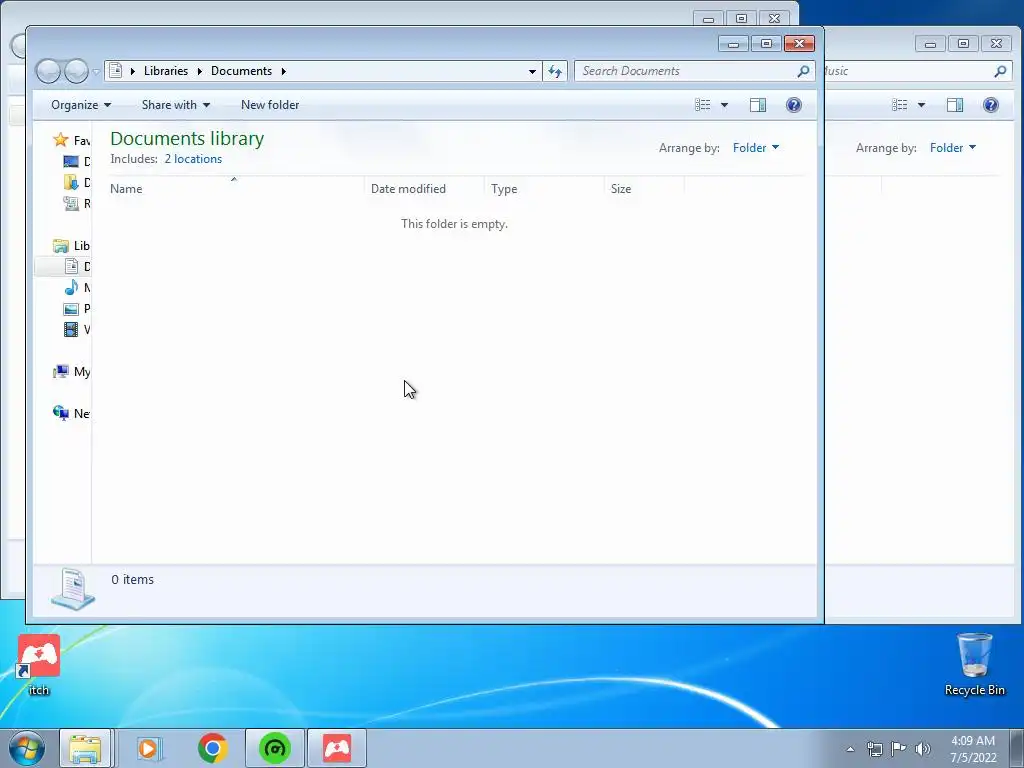Click the search icon in Music window
Viewport: 1024px width, 768px height.
(1000, 71)
